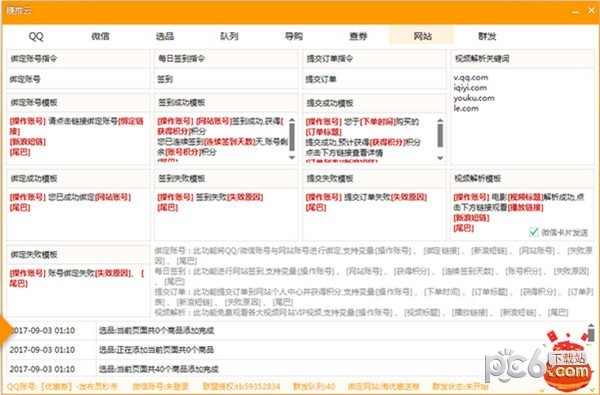Click inside the 签到失败模板 text box
Image resolution: width=600 pixels, height=395 pixels.
226,214
